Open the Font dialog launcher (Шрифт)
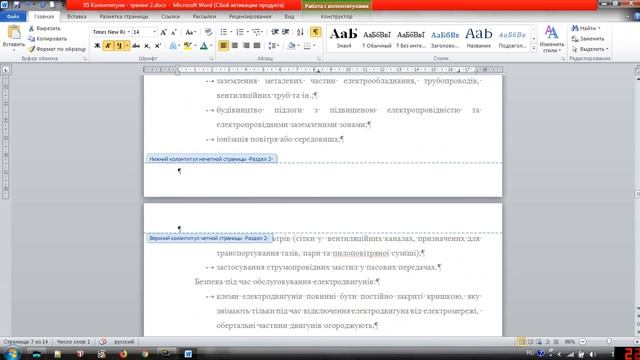Screen dimensions: 640x360 point(212,59)
